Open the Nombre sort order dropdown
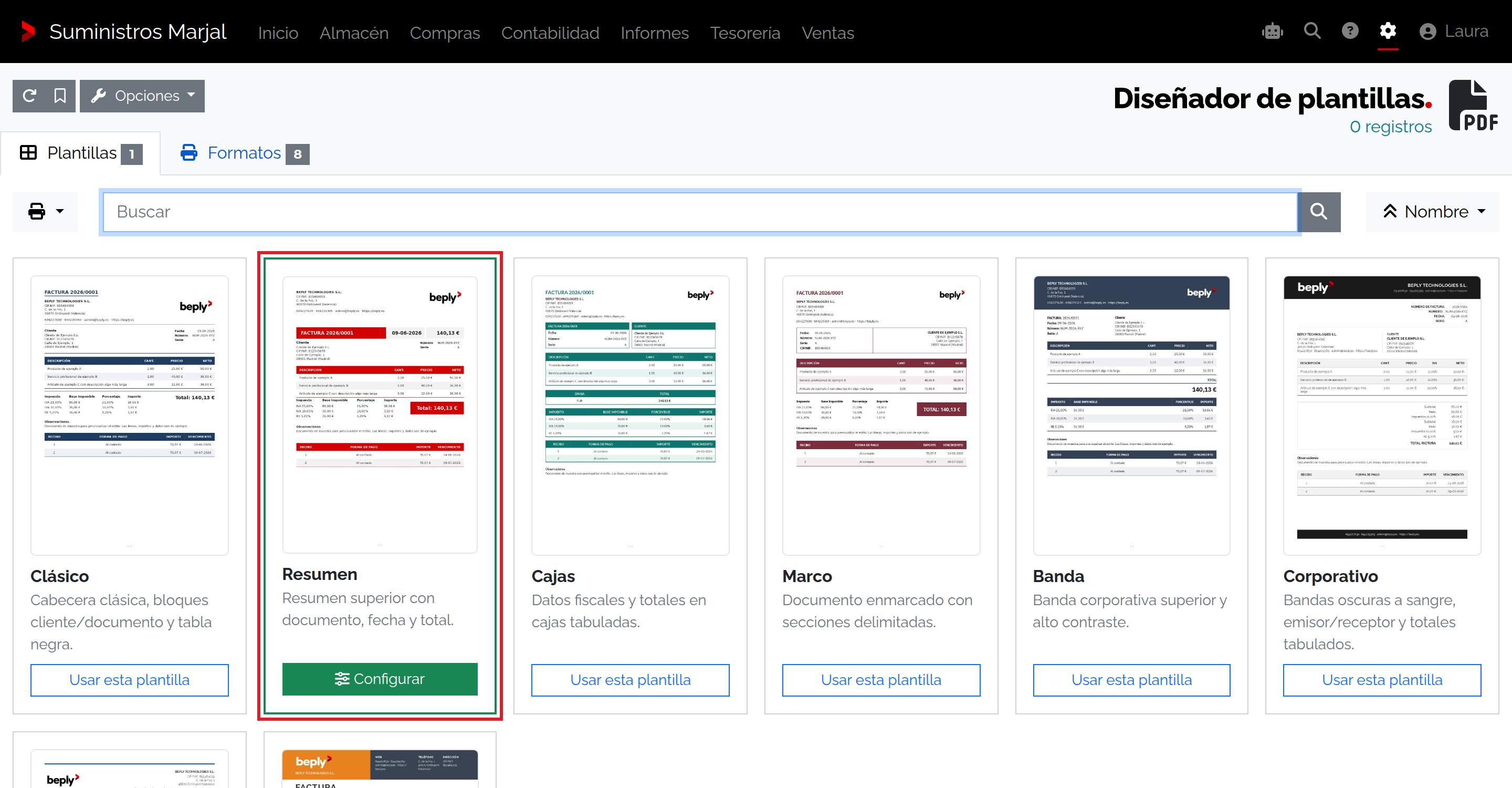 click(1432, 211)
